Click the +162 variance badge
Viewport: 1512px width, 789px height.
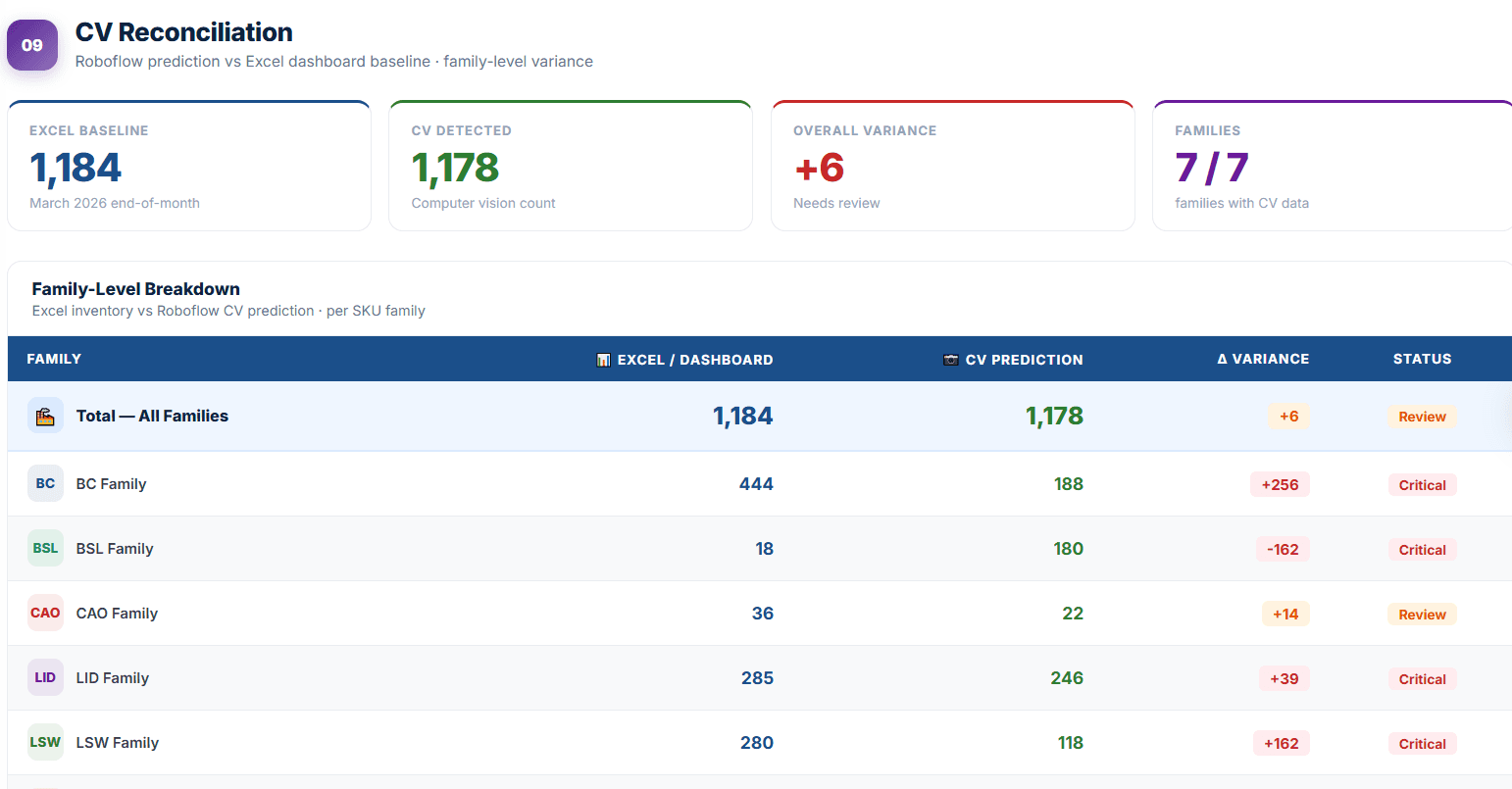(x=1282, y=744)
